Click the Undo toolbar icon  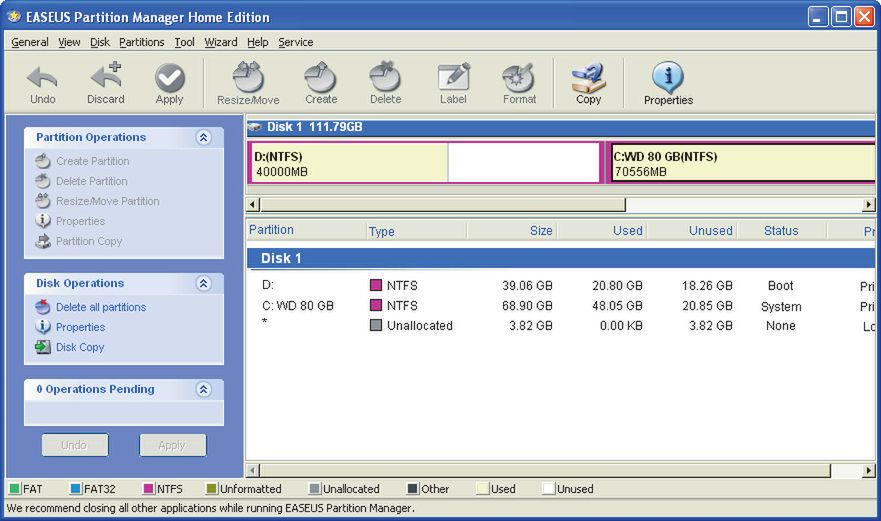tap(42, 78)
